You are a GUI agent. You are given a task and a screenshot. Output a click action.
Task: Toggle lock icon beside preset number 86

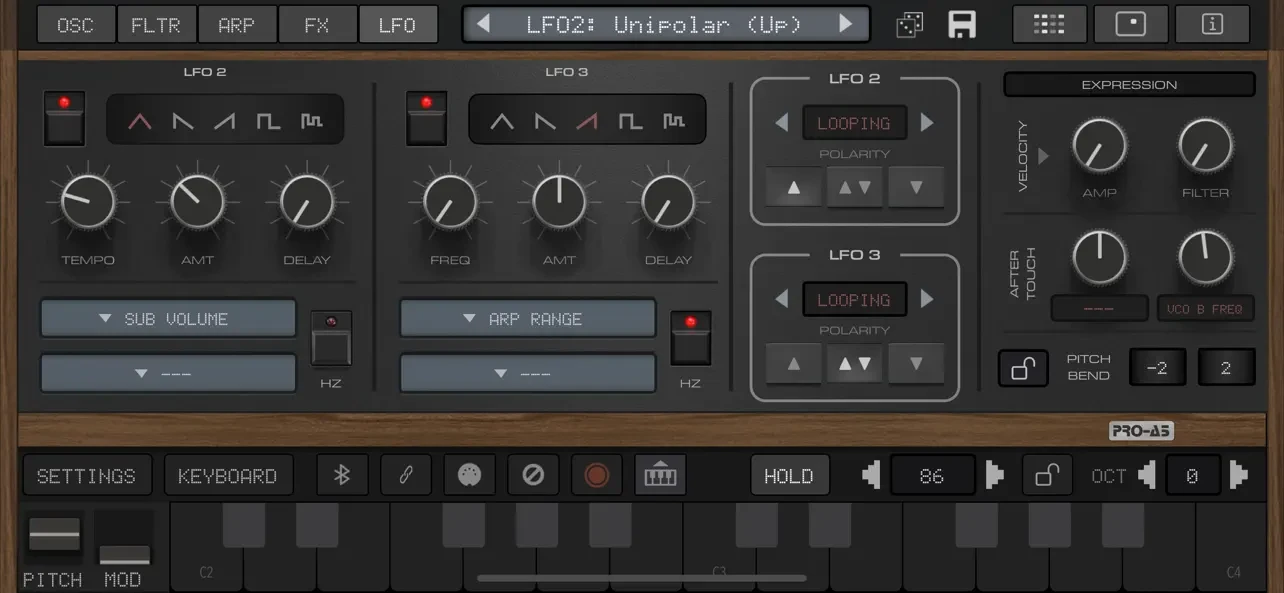pos(1047,475)
